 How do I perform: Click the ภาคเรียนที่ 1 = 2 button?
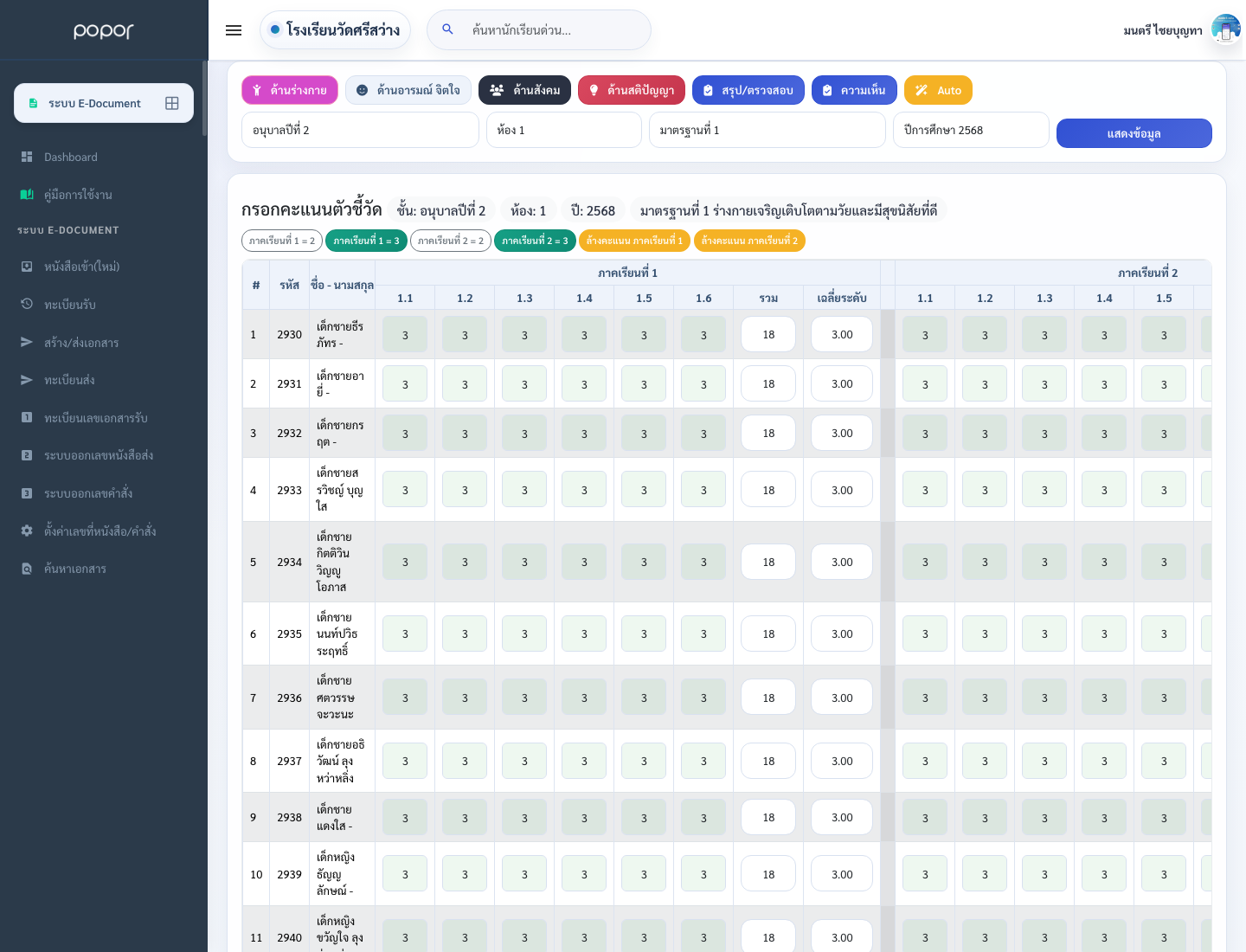click(x=282, y=241)
